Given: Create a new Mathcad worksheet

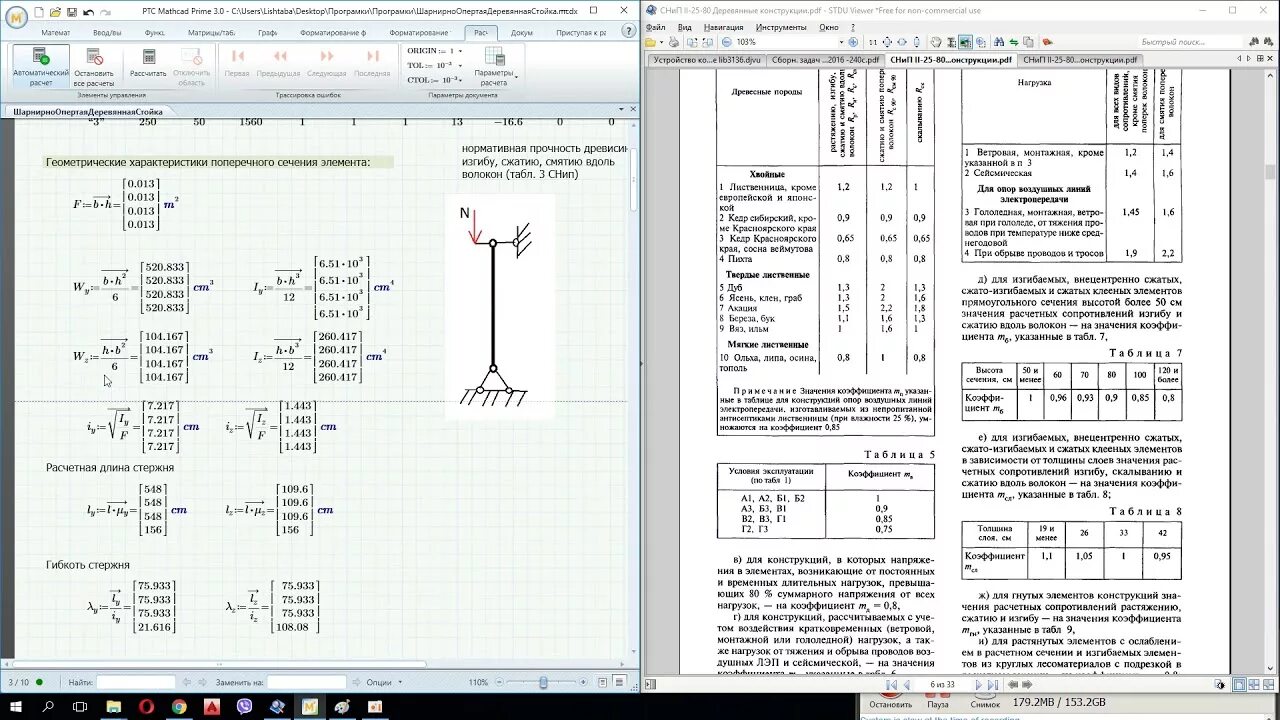Looking at the screenshot, I should point(38,11).
